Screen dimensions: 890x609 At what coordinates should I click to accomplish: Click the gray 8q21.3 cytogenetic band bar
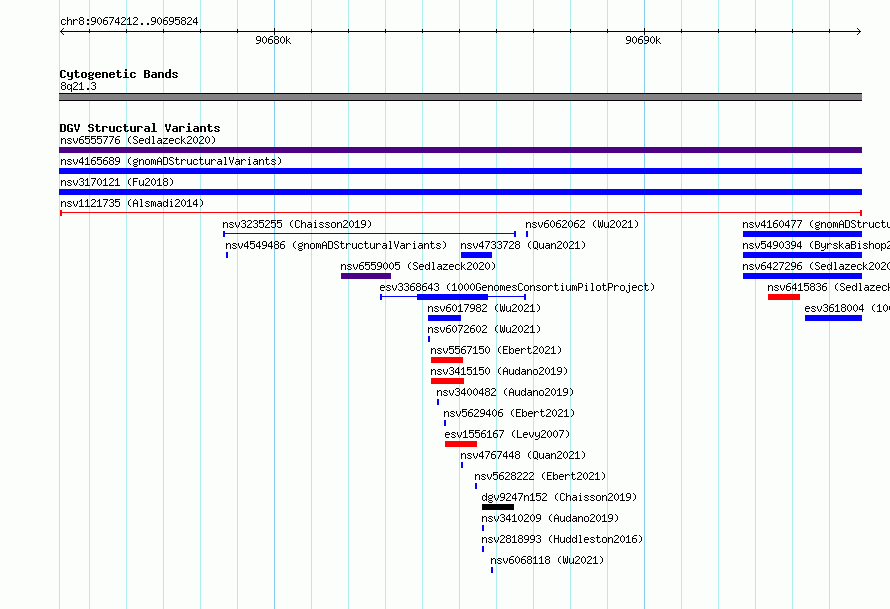coord(460,97)
